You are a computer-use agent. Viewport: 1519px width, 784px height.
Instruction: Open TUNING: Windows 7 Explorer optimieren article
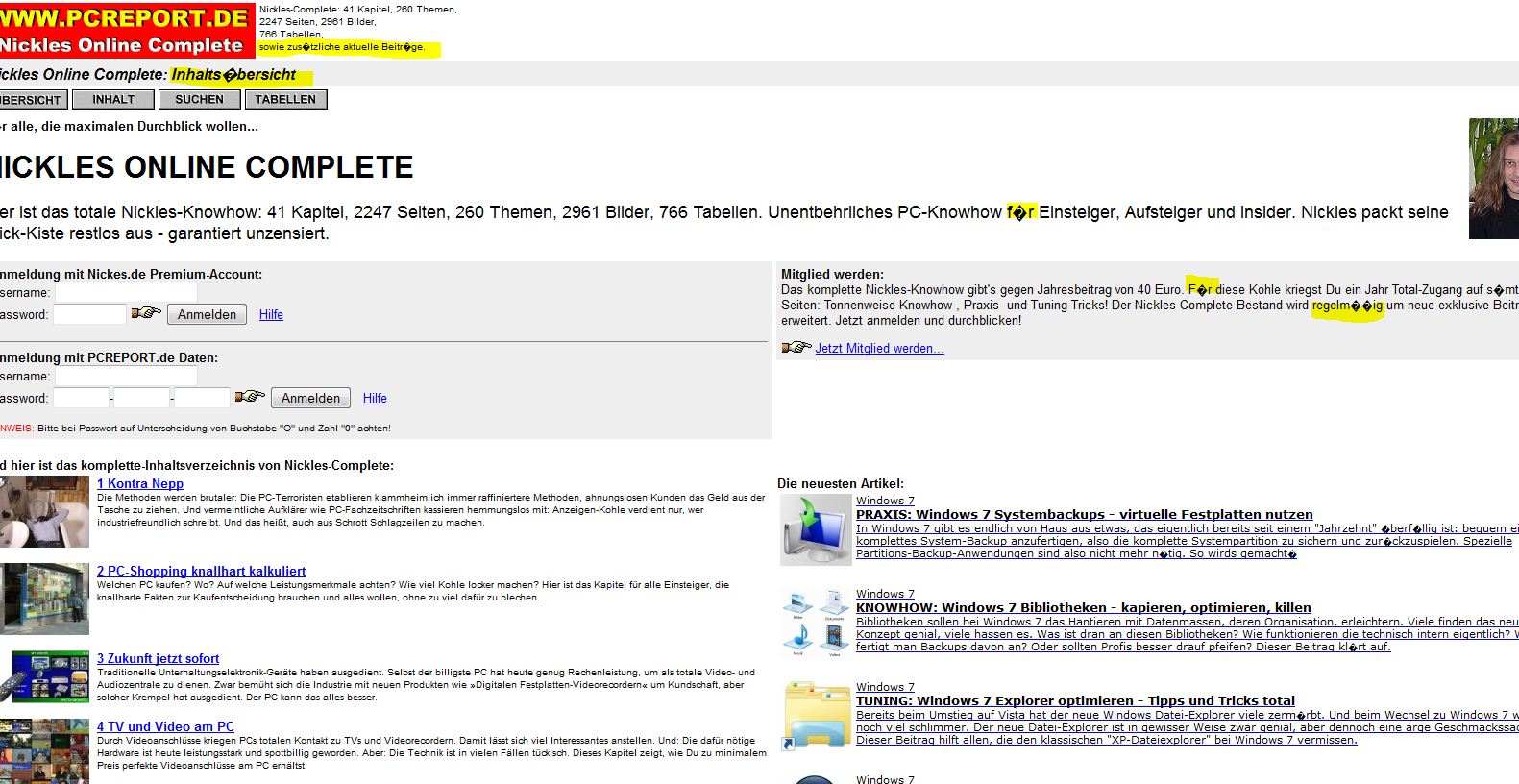click(x=1075, y=700)
